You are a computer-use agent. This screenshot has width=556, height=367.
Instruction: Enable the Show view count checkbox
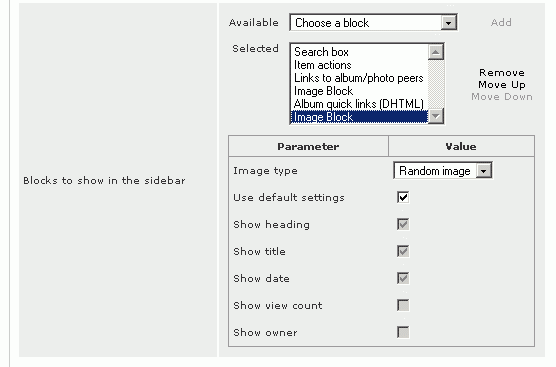[x=403, y=305]
